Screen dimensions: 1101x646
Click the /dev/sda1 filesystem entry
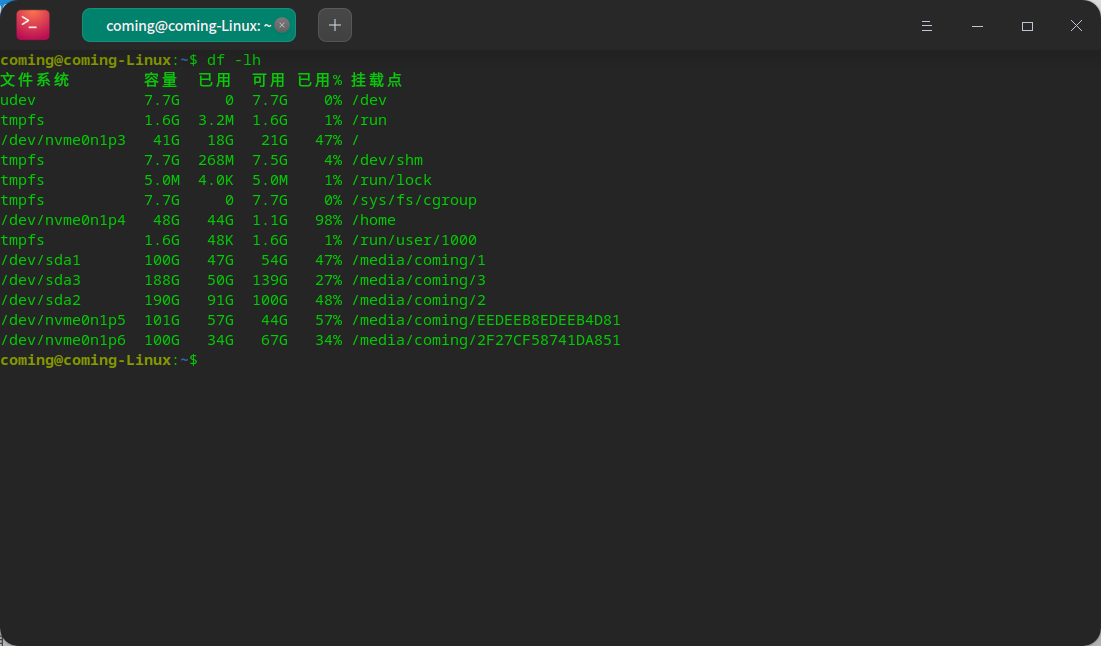point(40,260)
